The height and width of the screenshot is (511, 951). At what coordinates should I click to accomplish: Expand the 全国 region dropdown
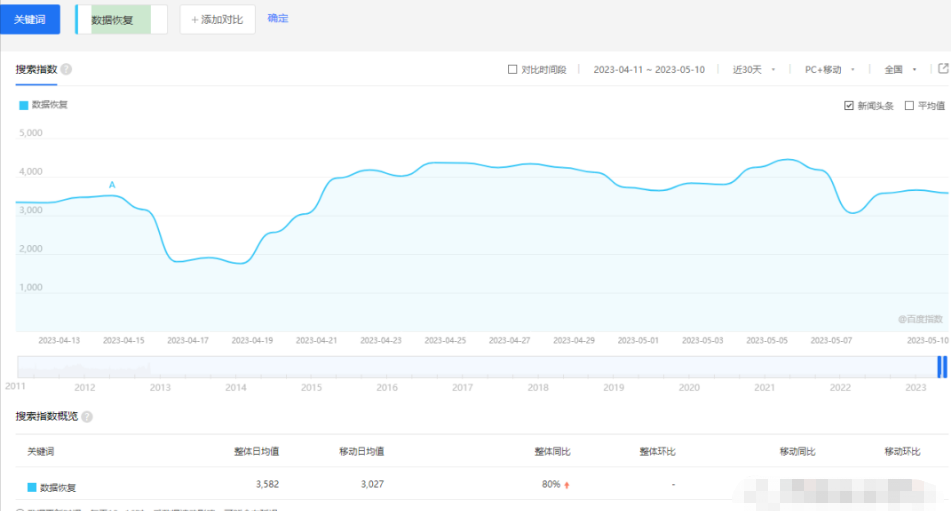[900, 70]
